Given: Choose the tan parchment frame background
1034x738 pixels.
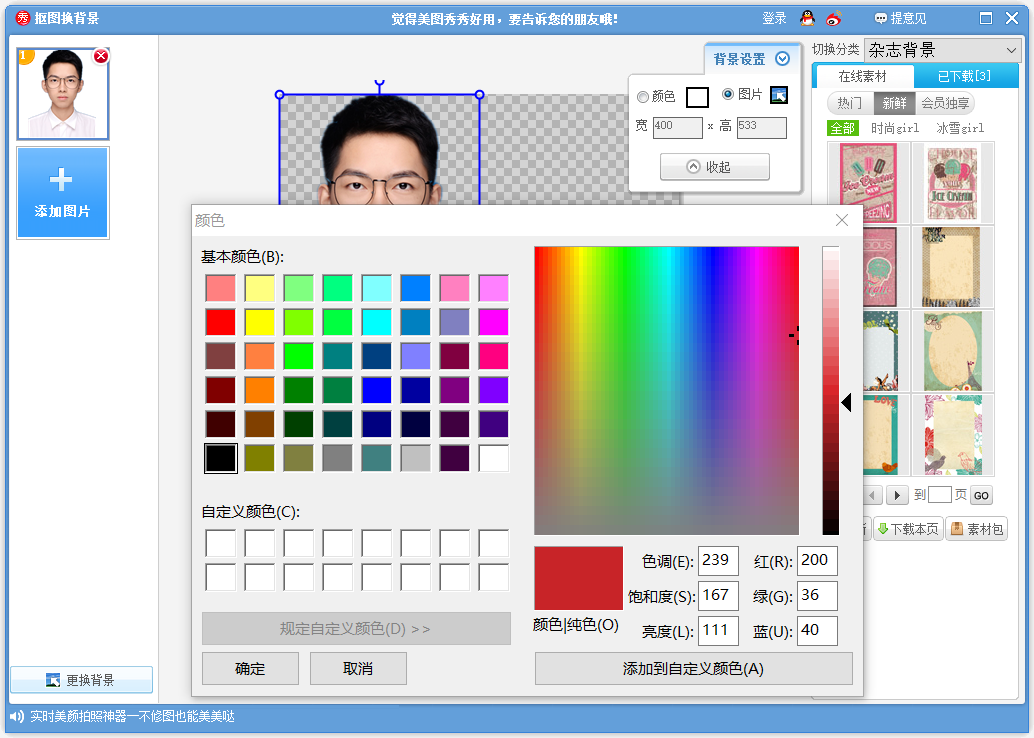Looking at the screenshot, I should coord(953,267).
